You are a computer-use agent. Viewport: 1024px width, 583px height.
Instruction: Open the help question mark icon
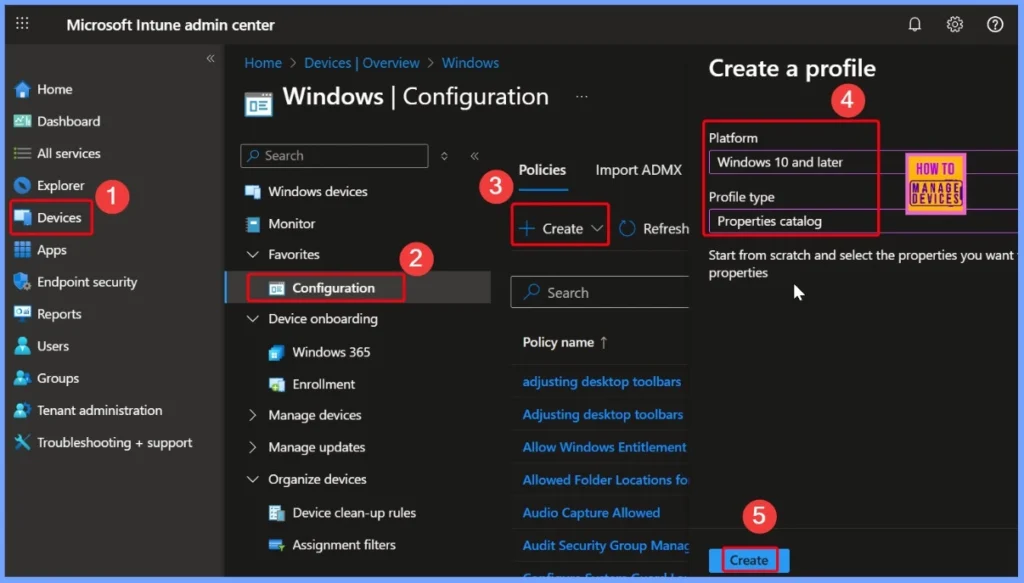(x=995, y=24)
